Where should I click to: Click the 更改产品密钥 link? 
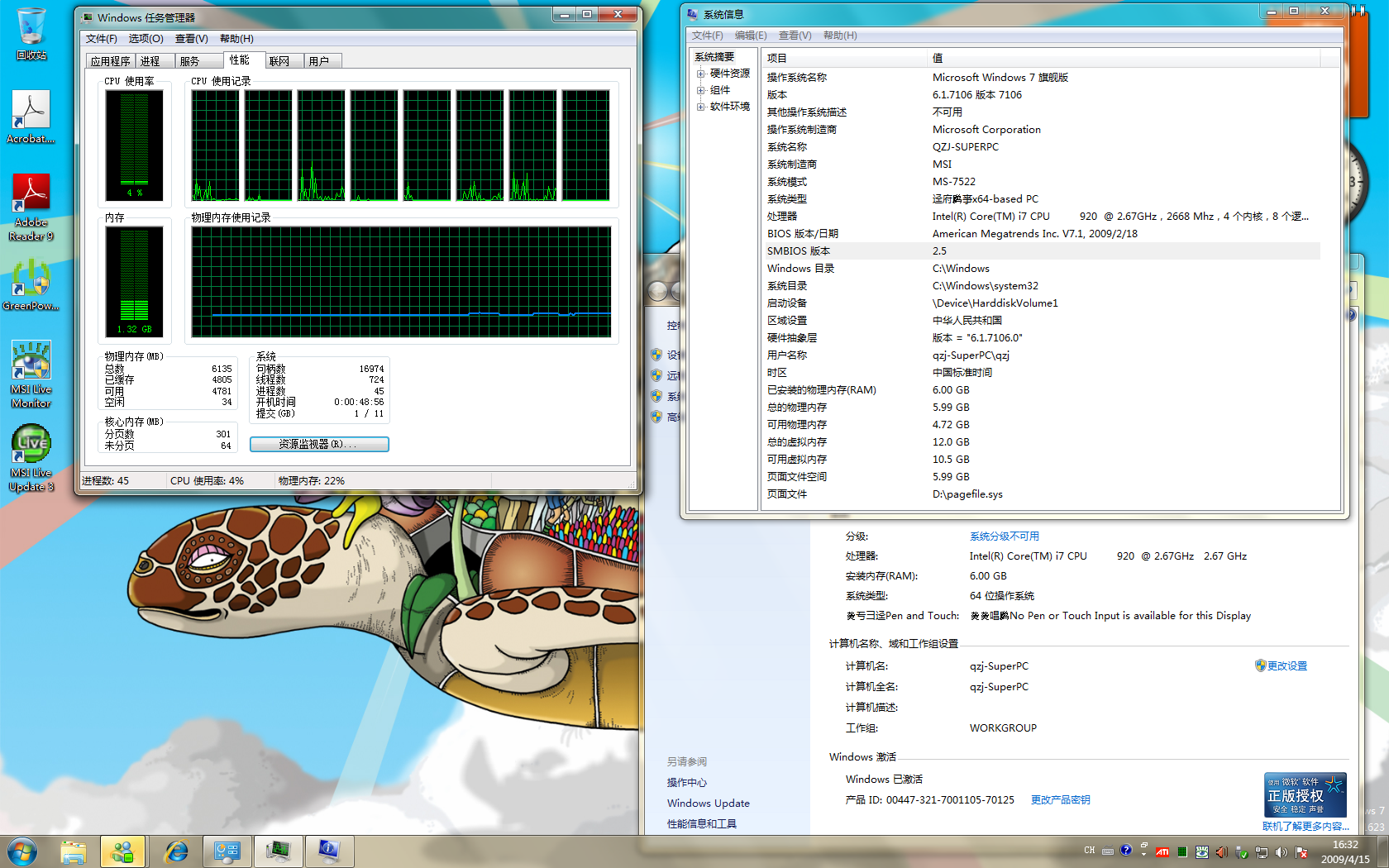pos(1060,800)
